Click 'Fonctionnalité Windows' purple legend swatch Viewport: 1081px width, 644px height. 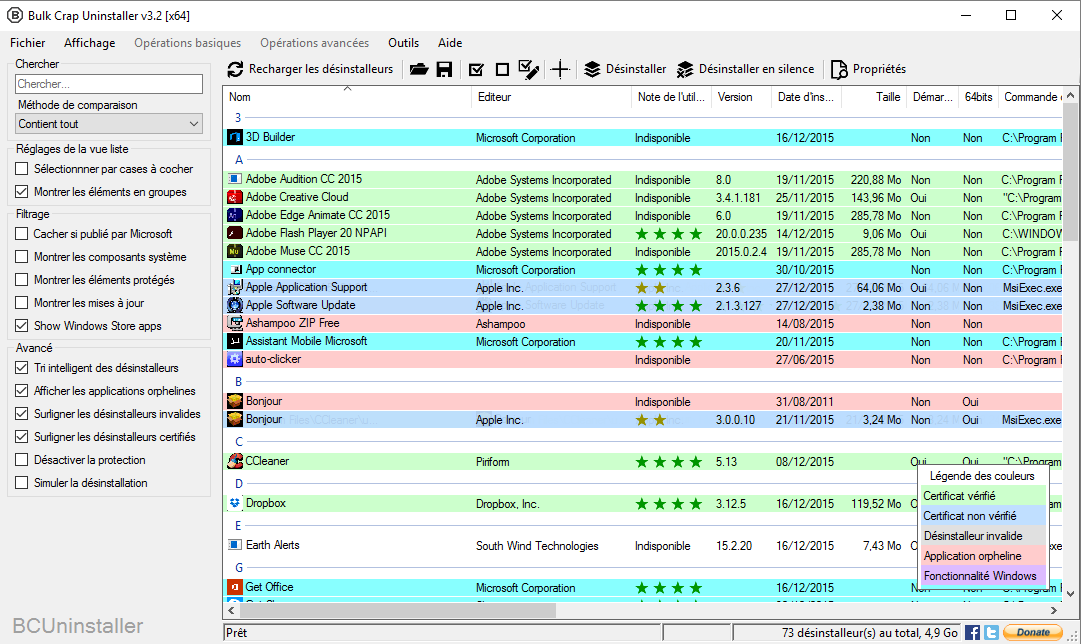click(984, 576)
